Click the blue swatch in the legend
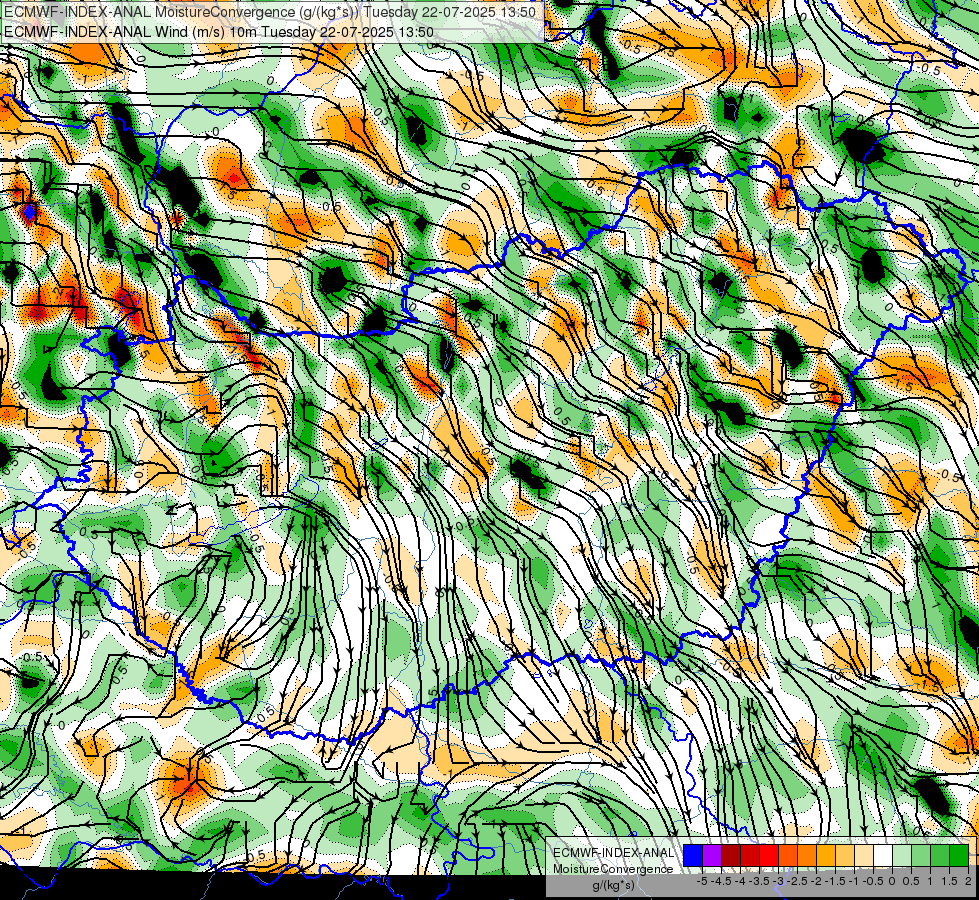Image resolution: width=979 pixels, height=900 pixels. coord(693,856)
